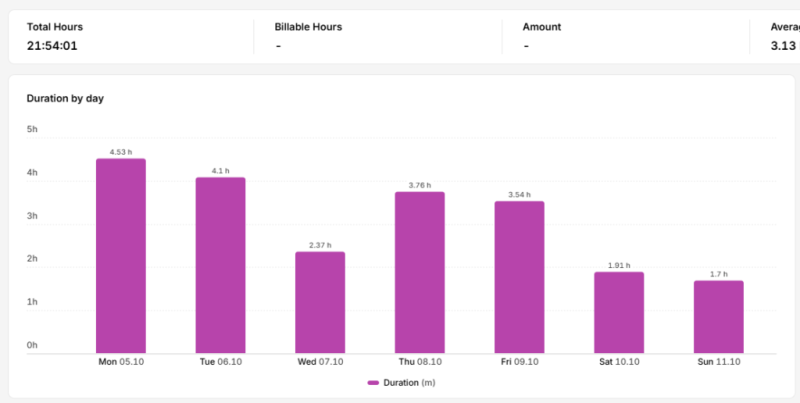The image size is (800, 403).
Task: Click the Wed 07.10 axis label
Action: pos(320,362)
